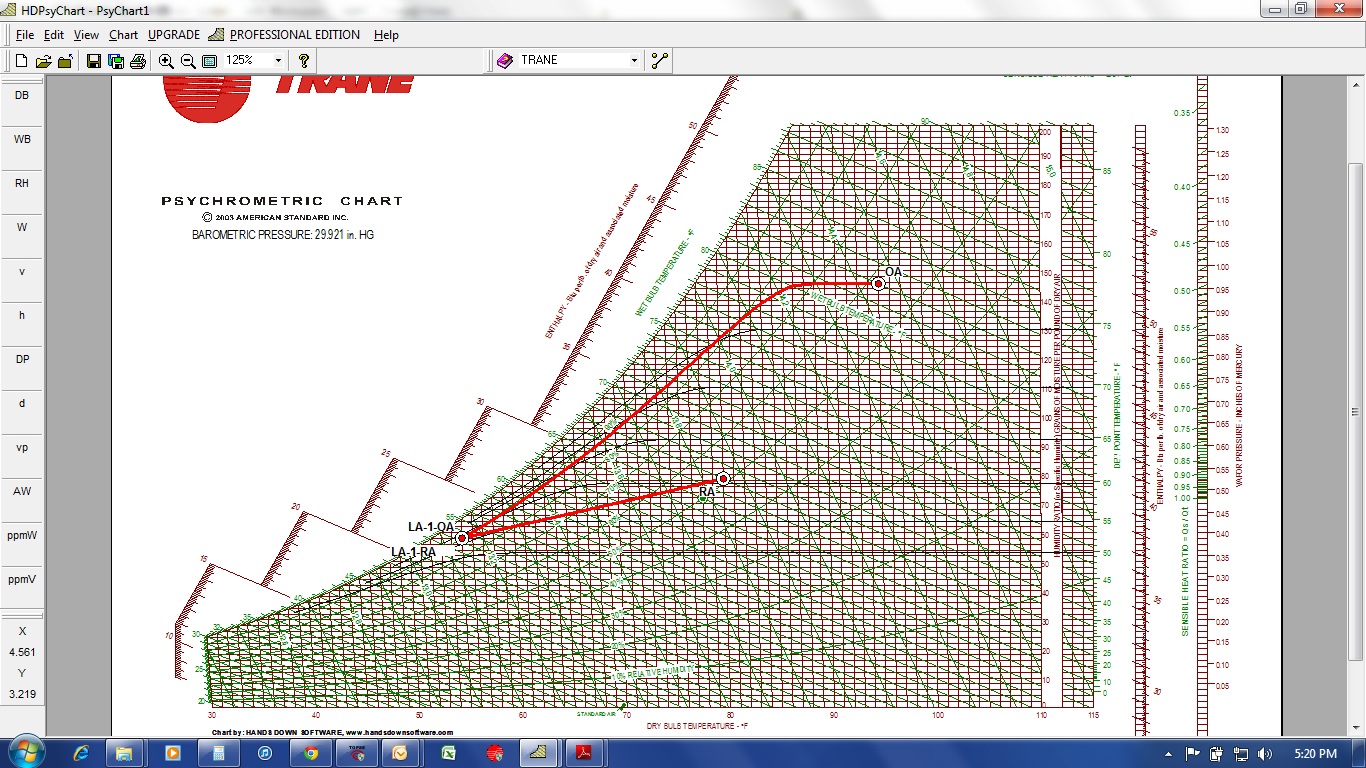The height and width of the screenshot is (768, 1366).
Task: Open the UPGRADE menu
Action: point(174,35)
